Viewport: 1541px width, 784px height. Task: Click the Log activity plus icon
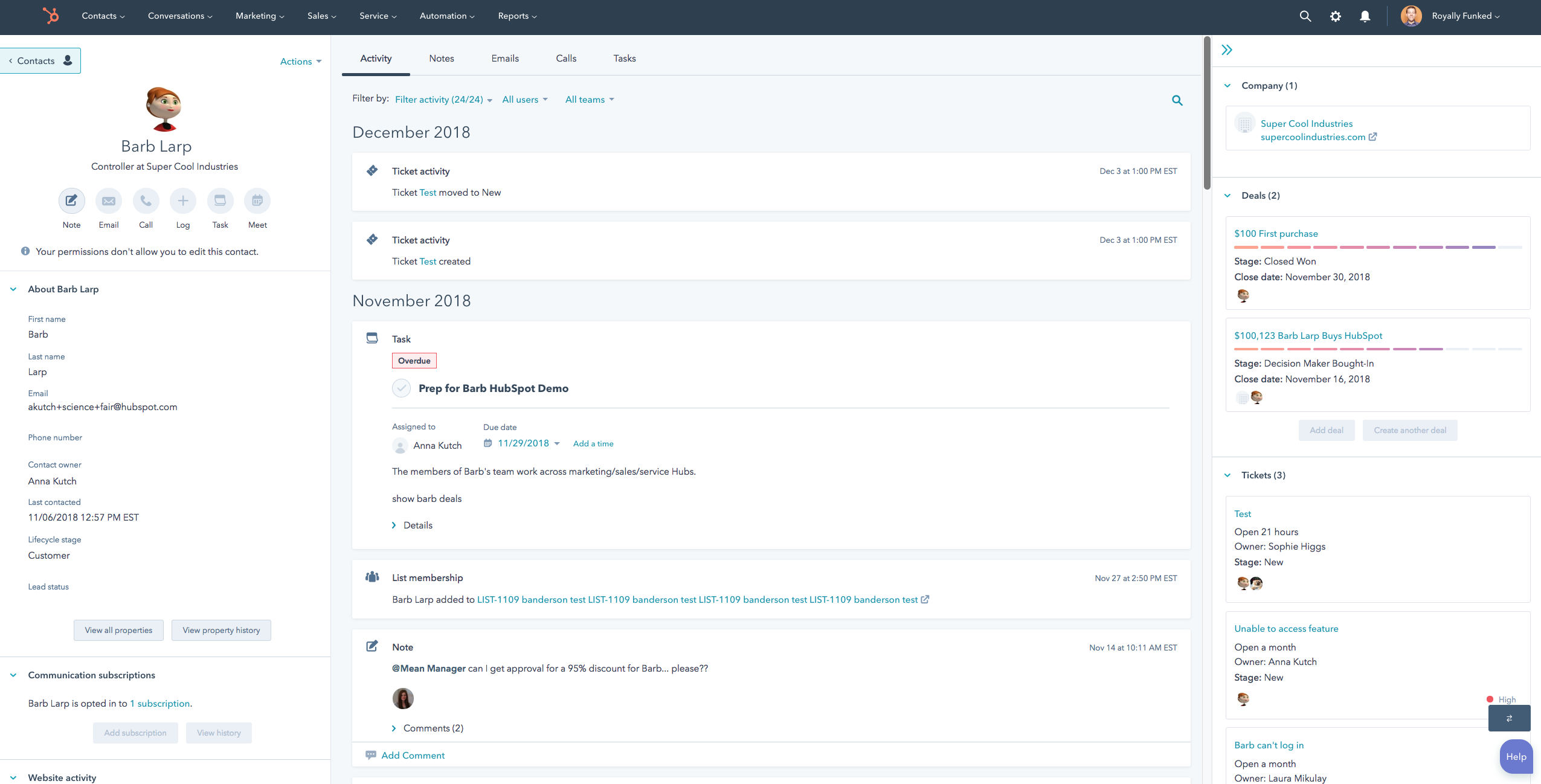183,201
